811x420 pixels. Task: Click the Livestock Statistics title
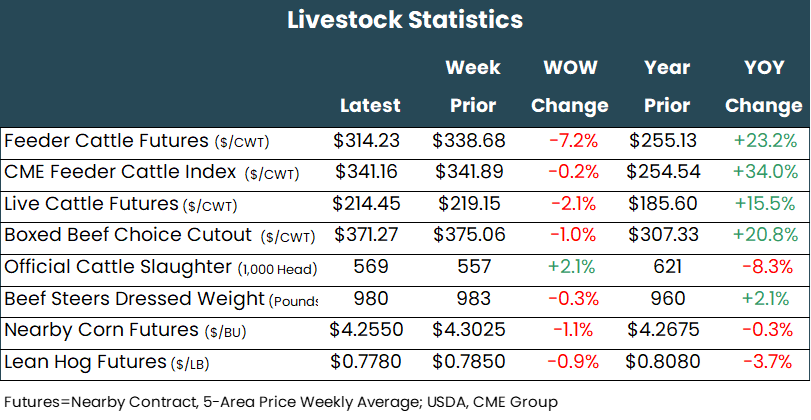tap(405, 20)
